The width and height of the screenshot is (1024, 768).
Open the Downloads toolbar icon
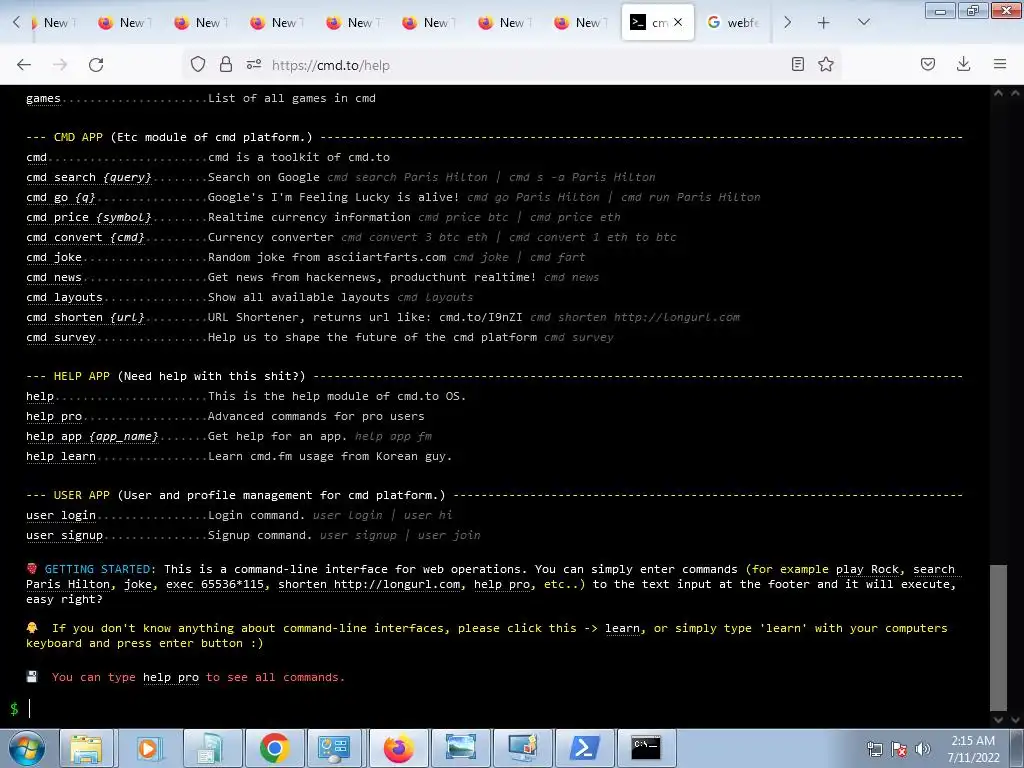pyautogui.click(x=963, y=64)
